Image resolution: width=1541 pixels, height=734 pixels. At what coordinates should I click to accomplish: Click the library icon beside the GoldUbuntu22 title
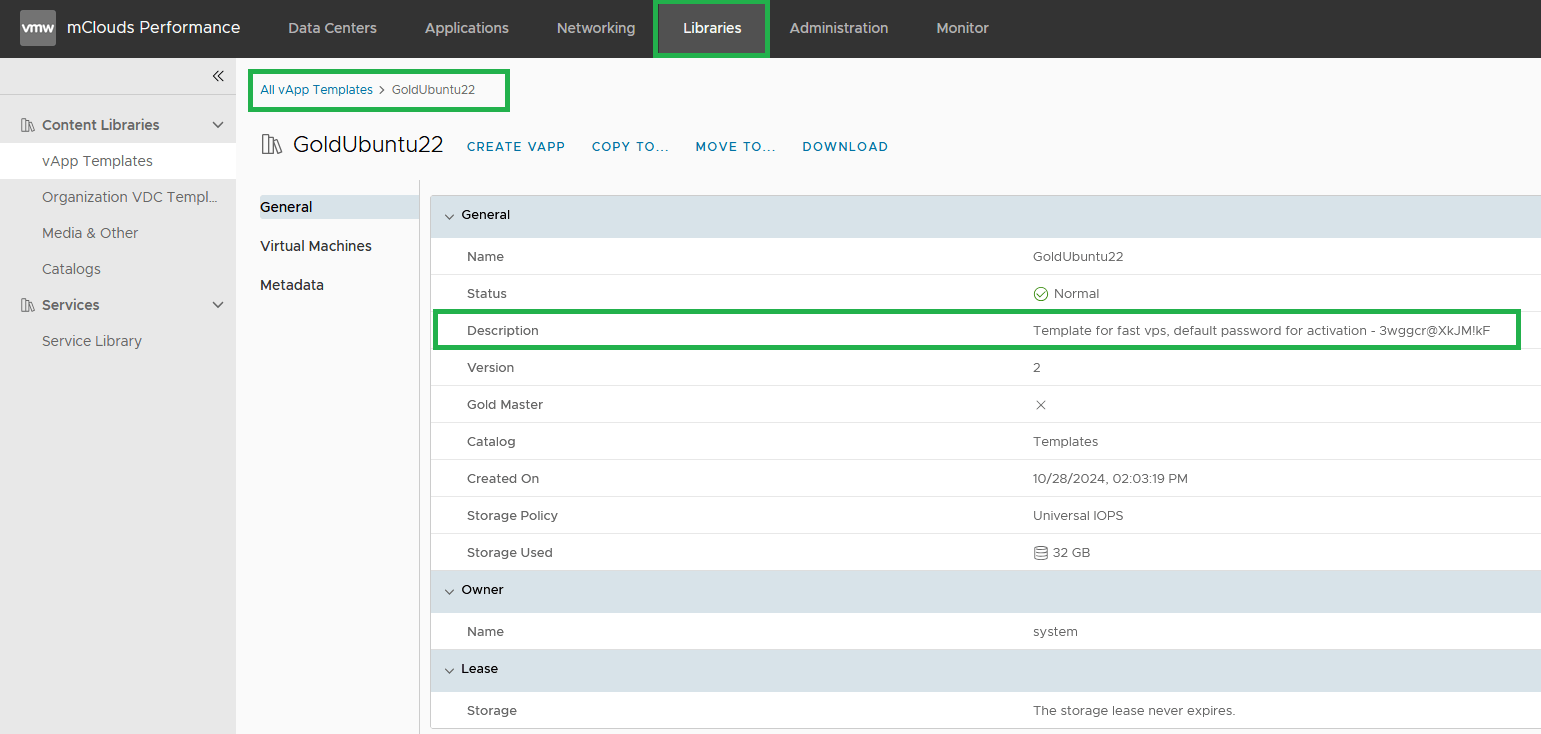coord(271,144)
